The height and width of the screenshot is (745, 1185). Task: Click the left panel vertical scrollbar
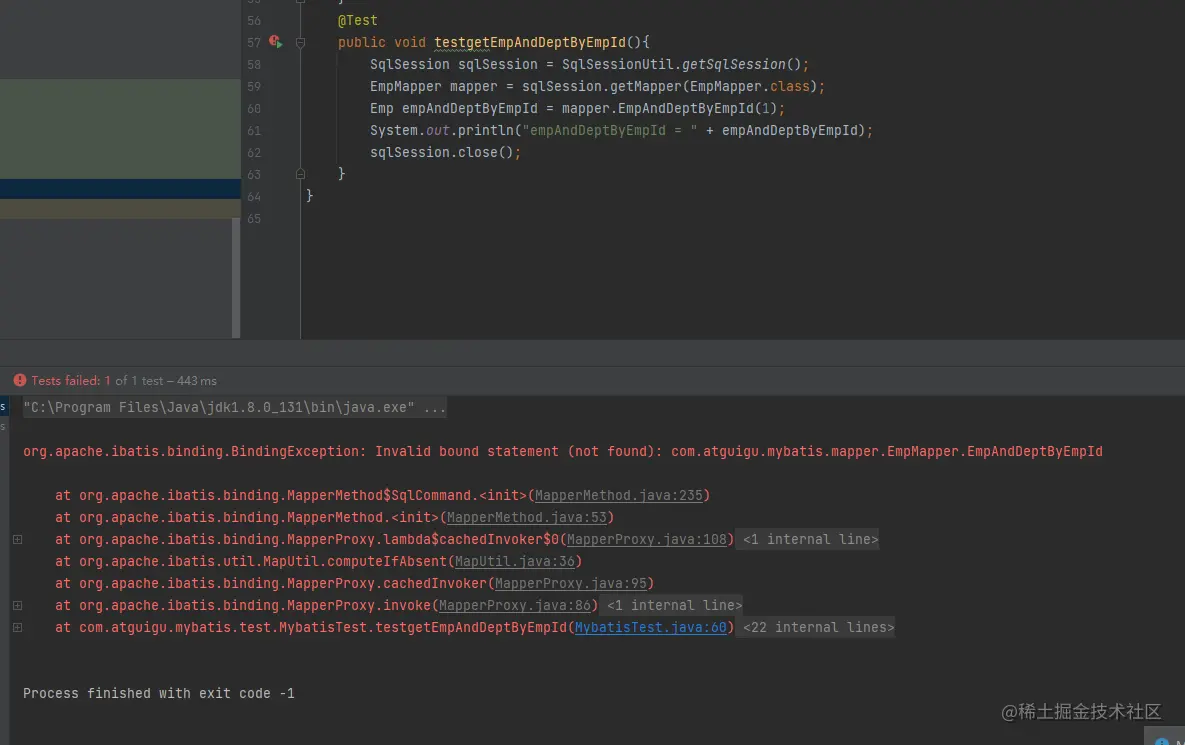pyautogui.click(x=236, y=279)
